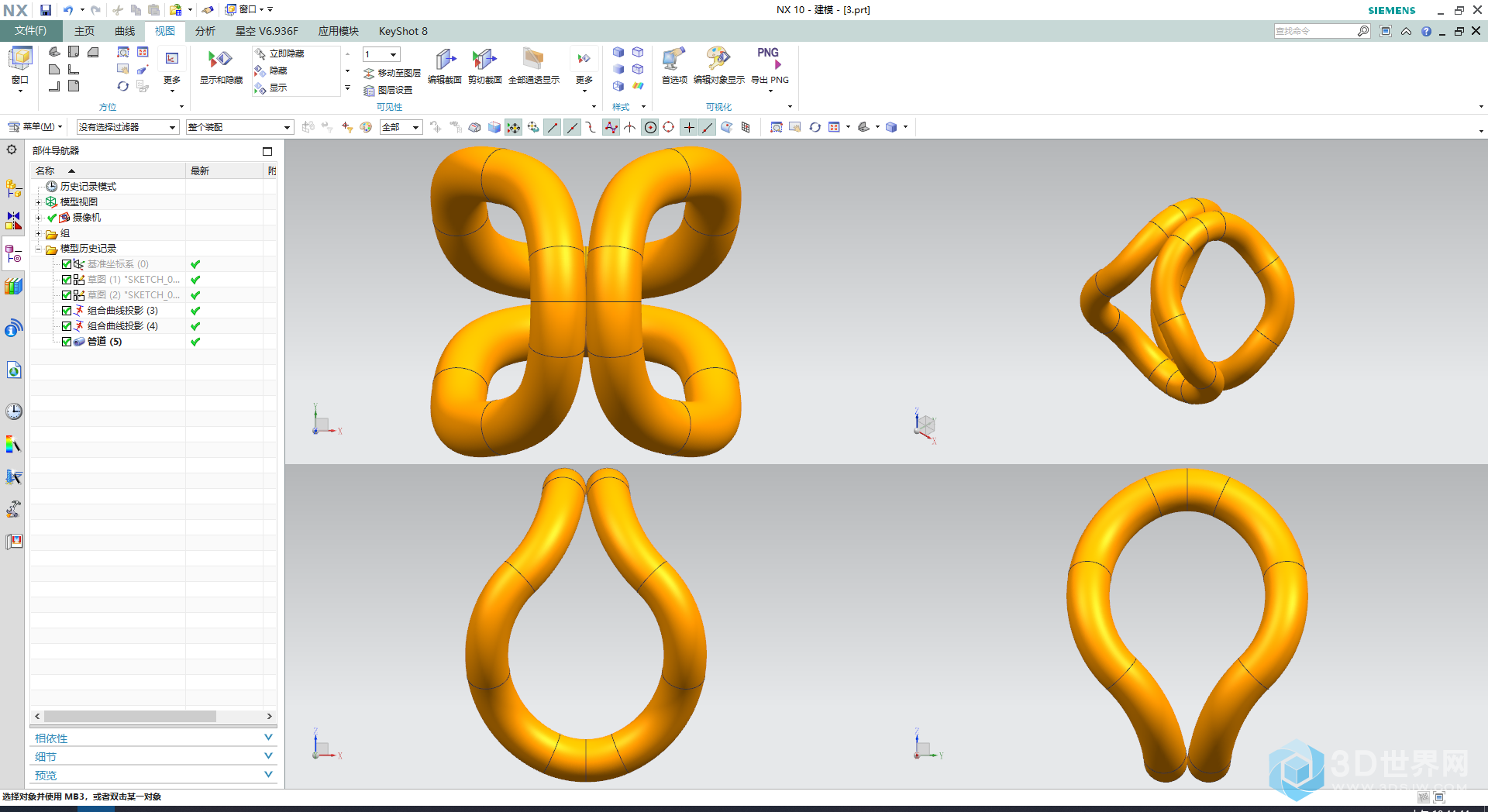This screenshot has height=812, width=1488.
Task: Switch to the 应用模块 tab
Action: point(339,31)
